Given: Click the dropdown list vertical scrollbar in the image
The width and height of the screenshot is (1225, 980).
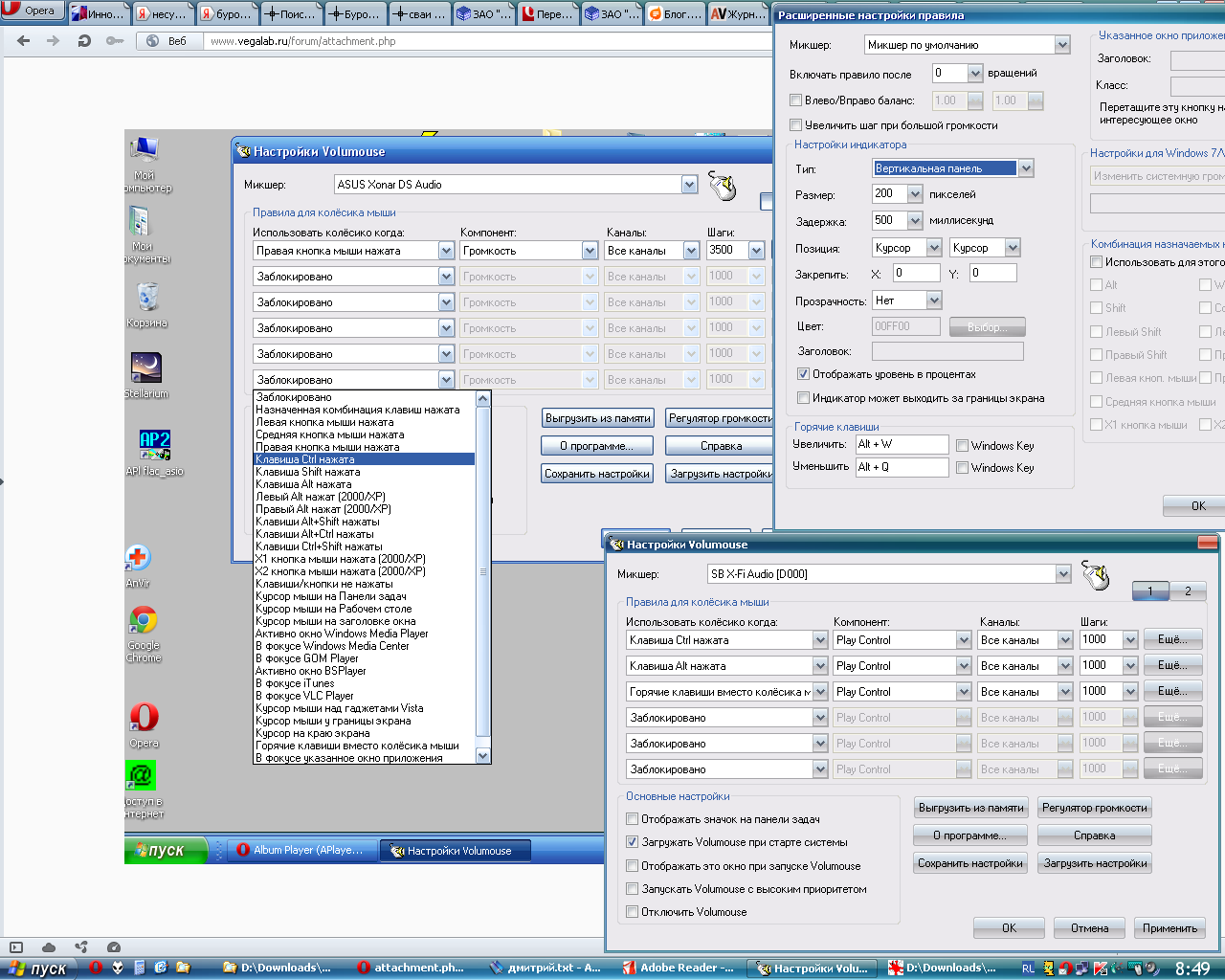Looking at the screenshot, I should pos(483,577).
